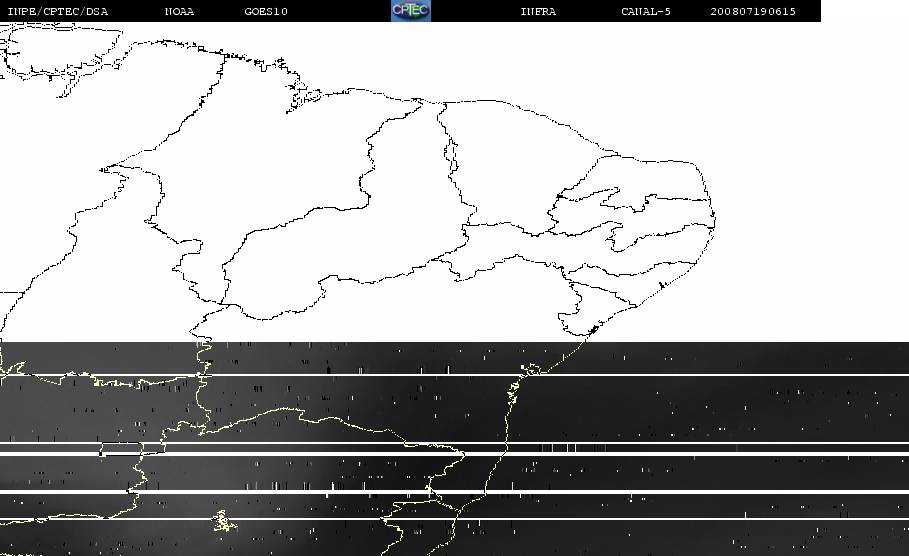Click the blank white area right of header bar

click(x=864, y=11)
